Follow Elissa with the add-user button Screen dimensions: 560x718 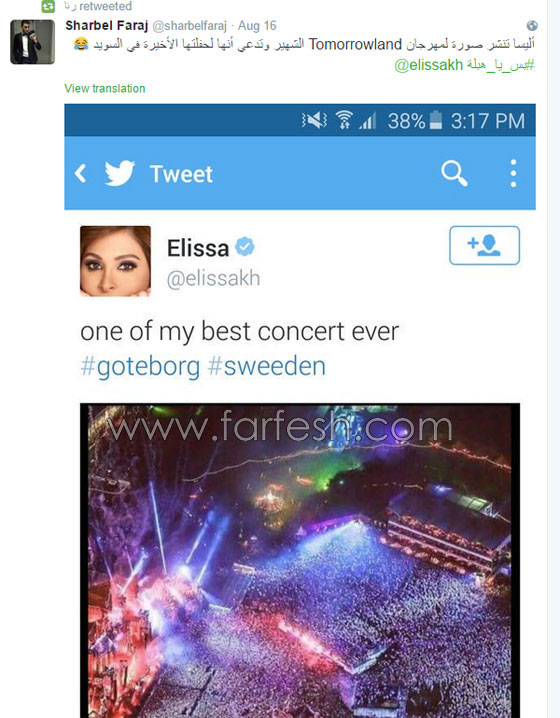click(484, 245)
